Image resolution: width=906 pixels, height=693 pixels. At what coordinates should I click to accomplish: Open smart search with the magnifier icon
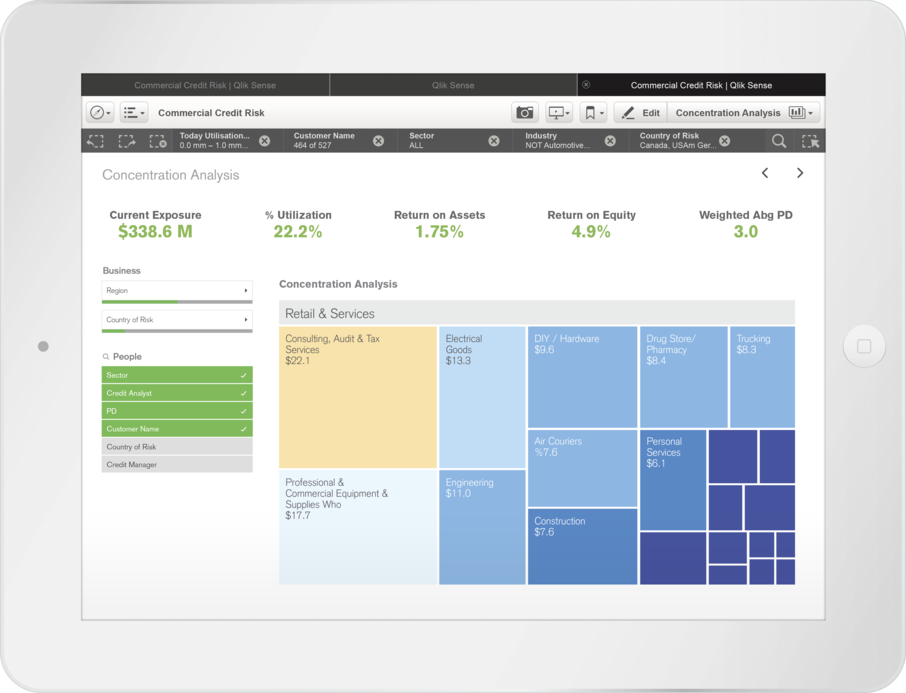[x=779, y=141]
